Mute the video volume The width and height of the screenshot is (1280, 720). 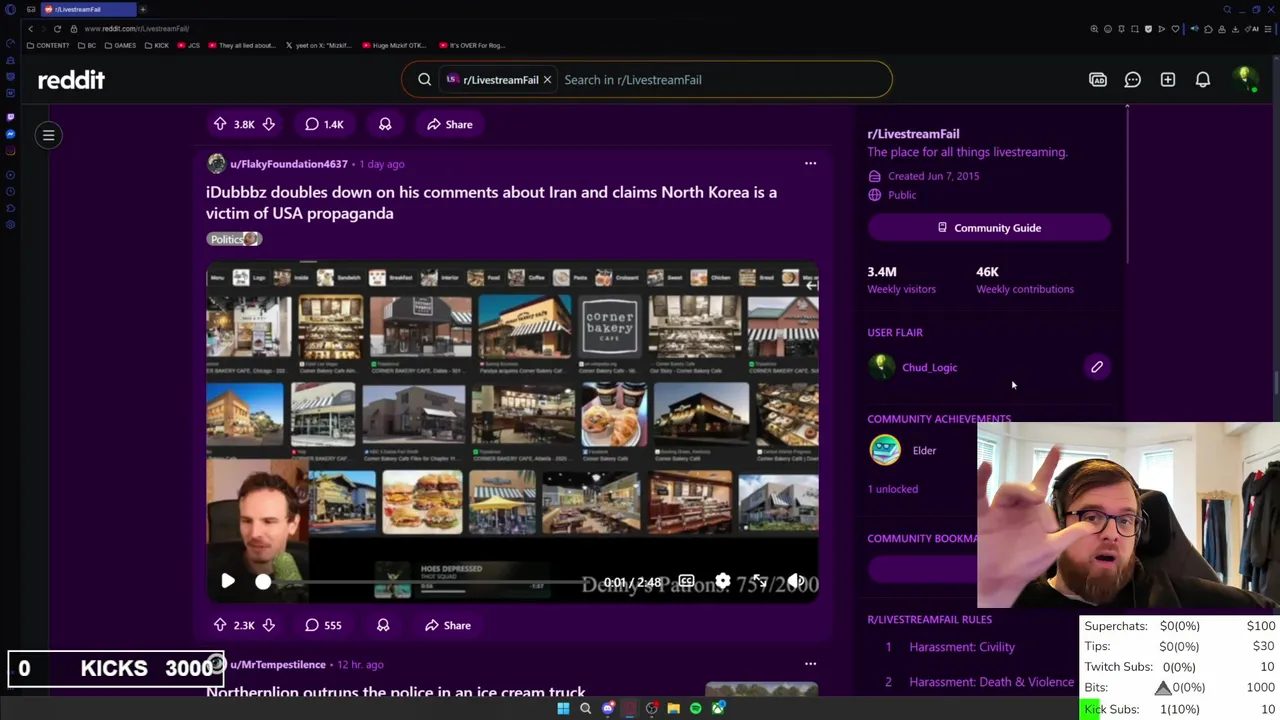[796, 581]
